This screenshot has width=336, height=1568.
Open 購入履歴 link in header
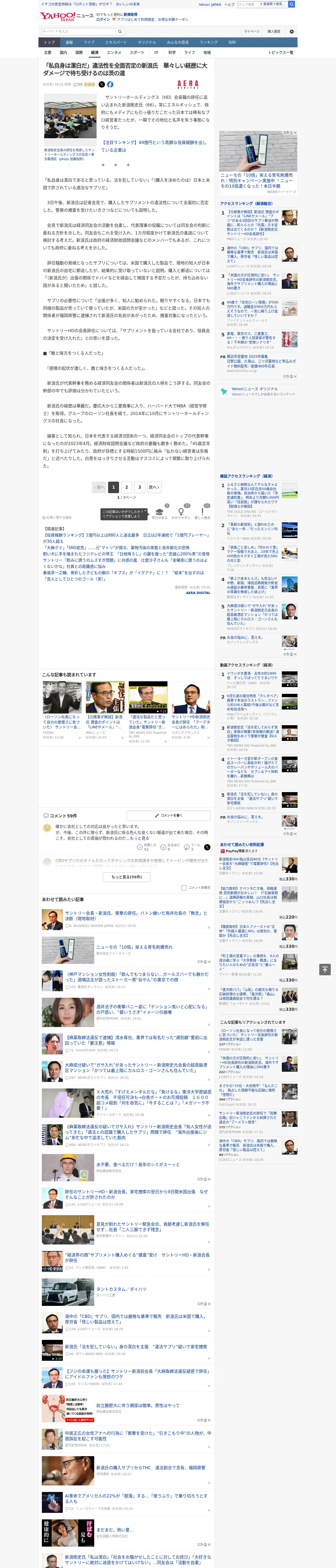274,31
